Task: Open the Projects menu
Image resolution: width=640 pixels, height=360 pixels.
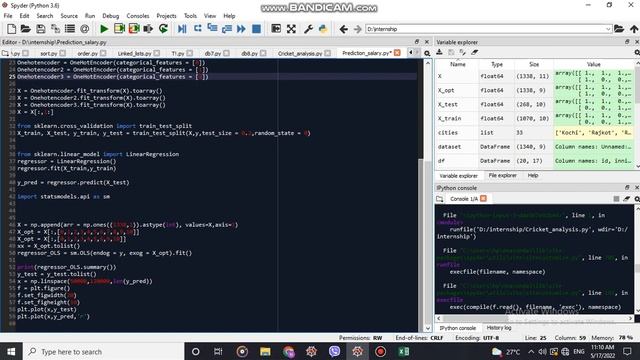Action: point(166,16)
